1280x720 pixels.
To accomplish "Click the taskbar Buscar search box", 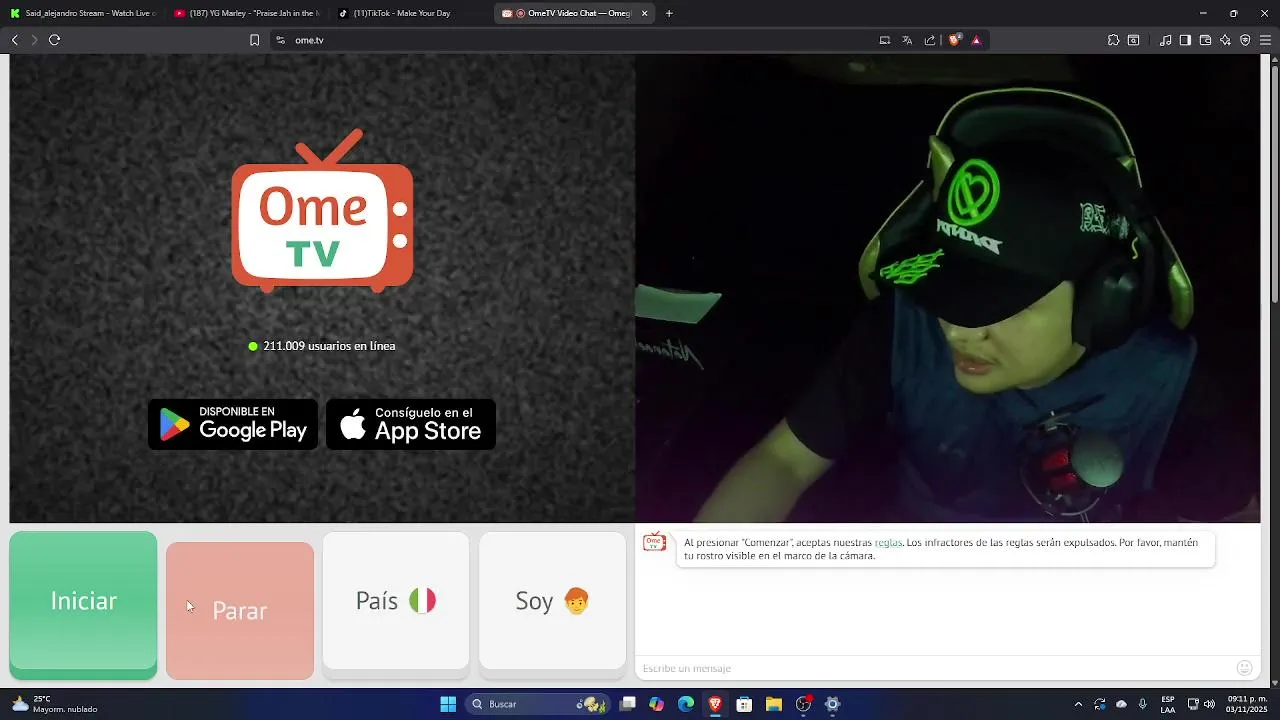I will [538, 704].
